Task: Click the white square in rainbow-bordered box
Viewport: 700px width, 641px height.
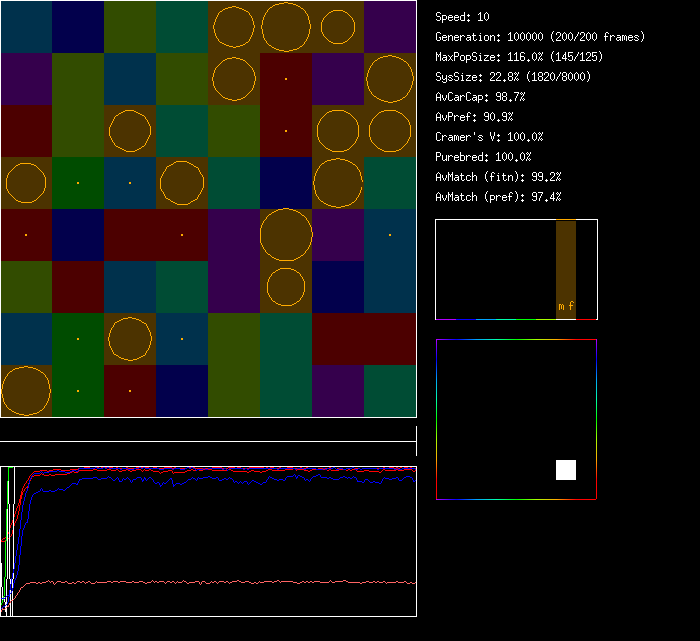Action: 566,470
